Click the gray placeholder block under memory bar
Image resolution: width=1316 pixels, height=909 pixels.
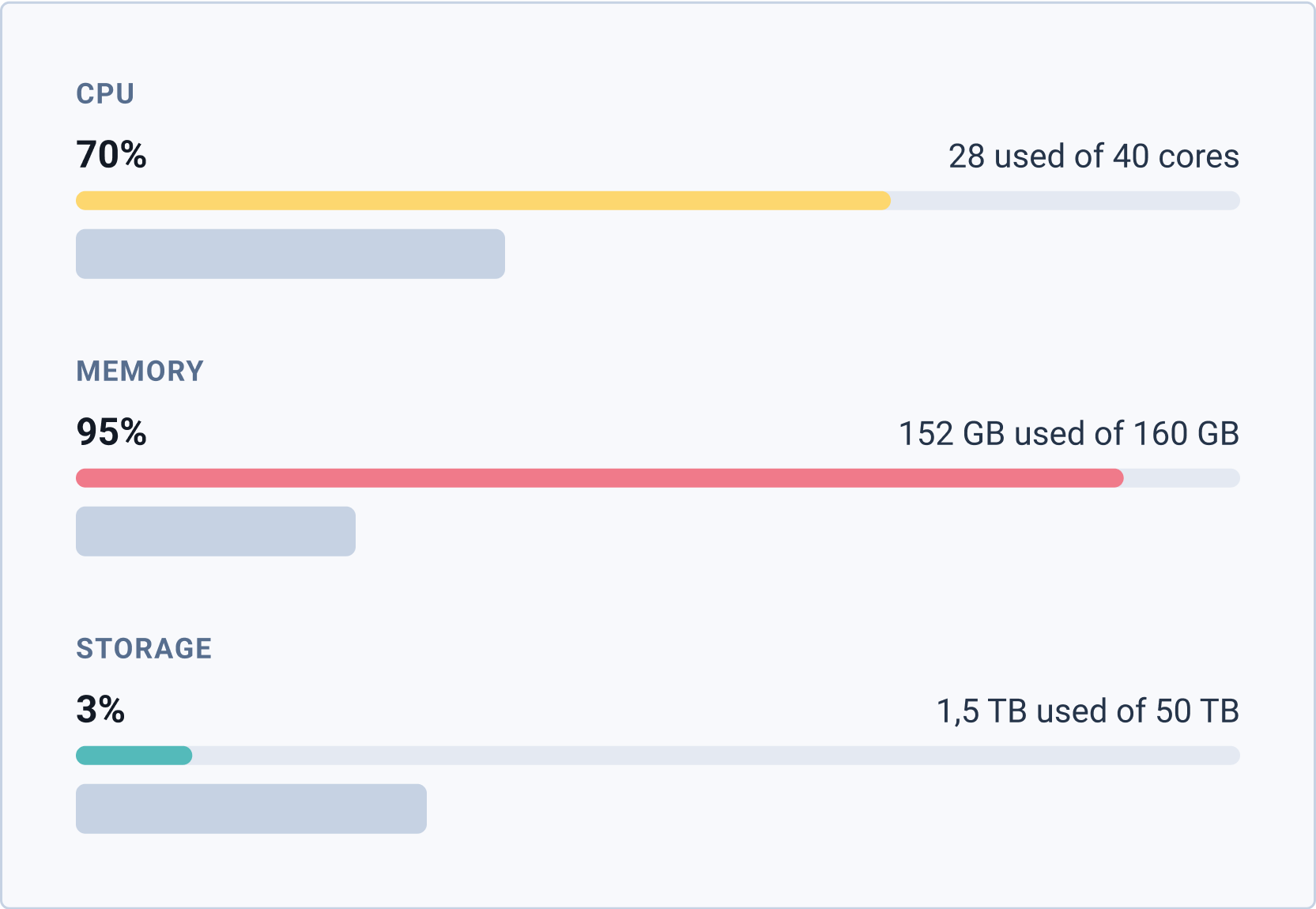pos(216,531)
